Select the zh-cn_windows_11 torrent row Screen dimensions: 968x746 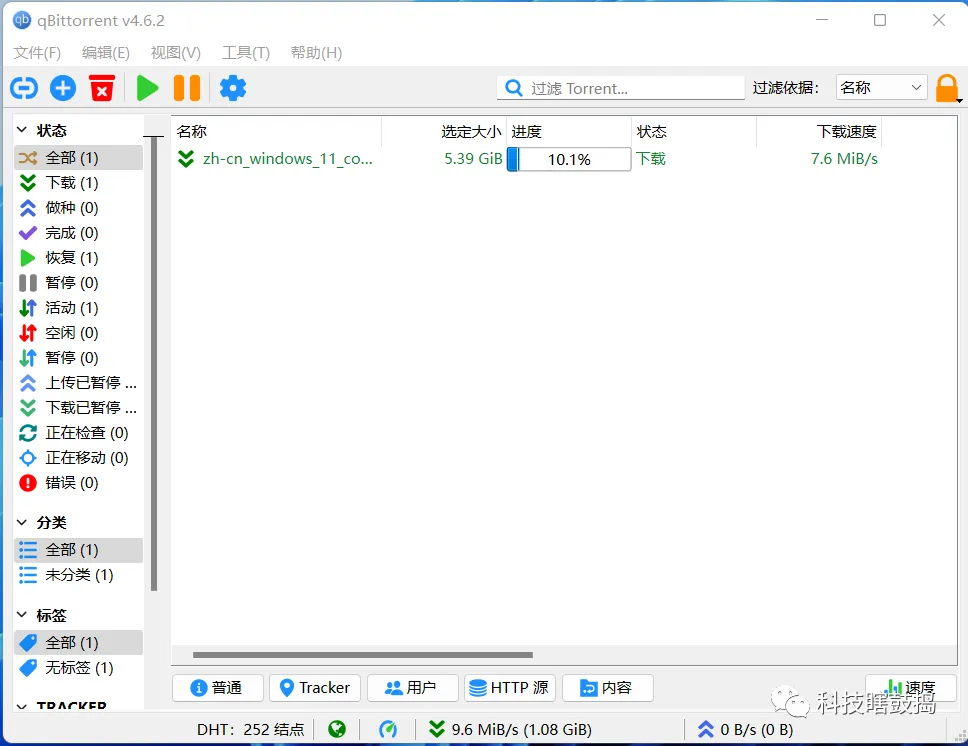[x=527, y=159]
